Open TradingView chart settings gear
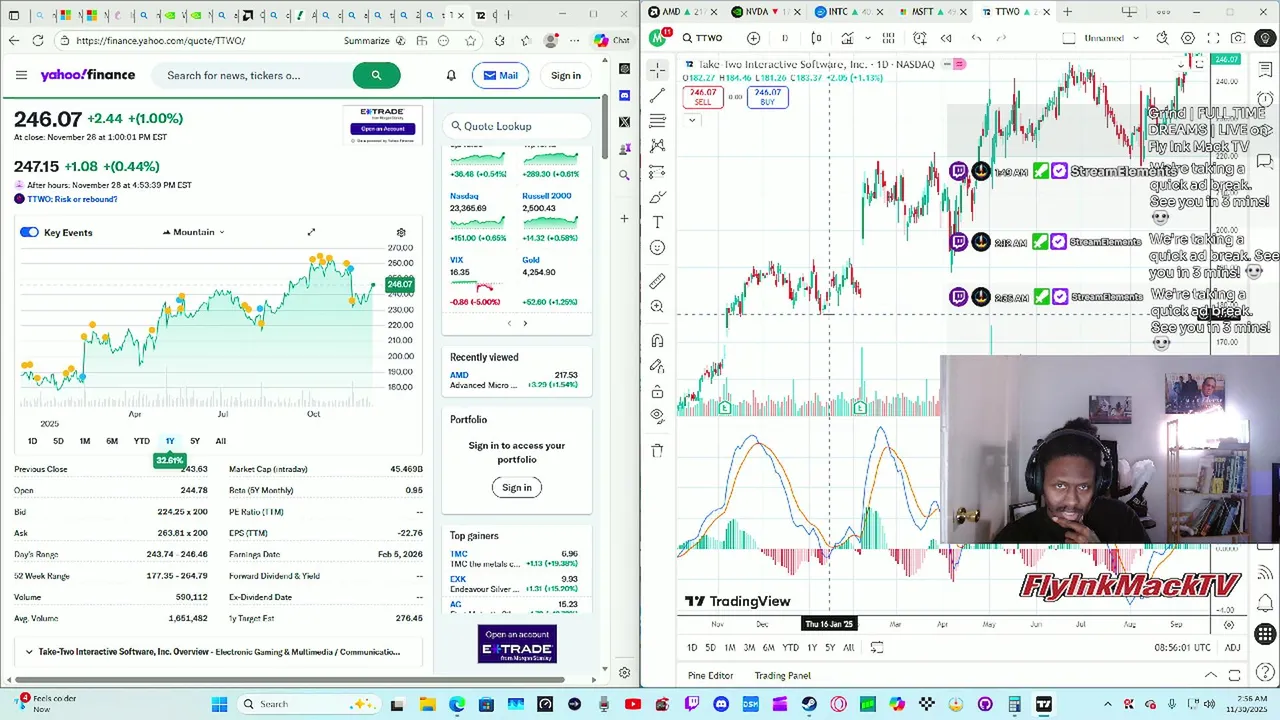This screenshot has height=720, width=1280. 1188,38
